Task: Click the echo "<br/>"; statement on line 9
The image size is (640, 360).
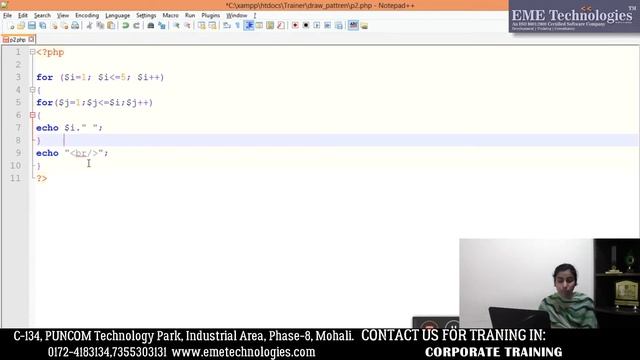Action: [x=72, y=153]
